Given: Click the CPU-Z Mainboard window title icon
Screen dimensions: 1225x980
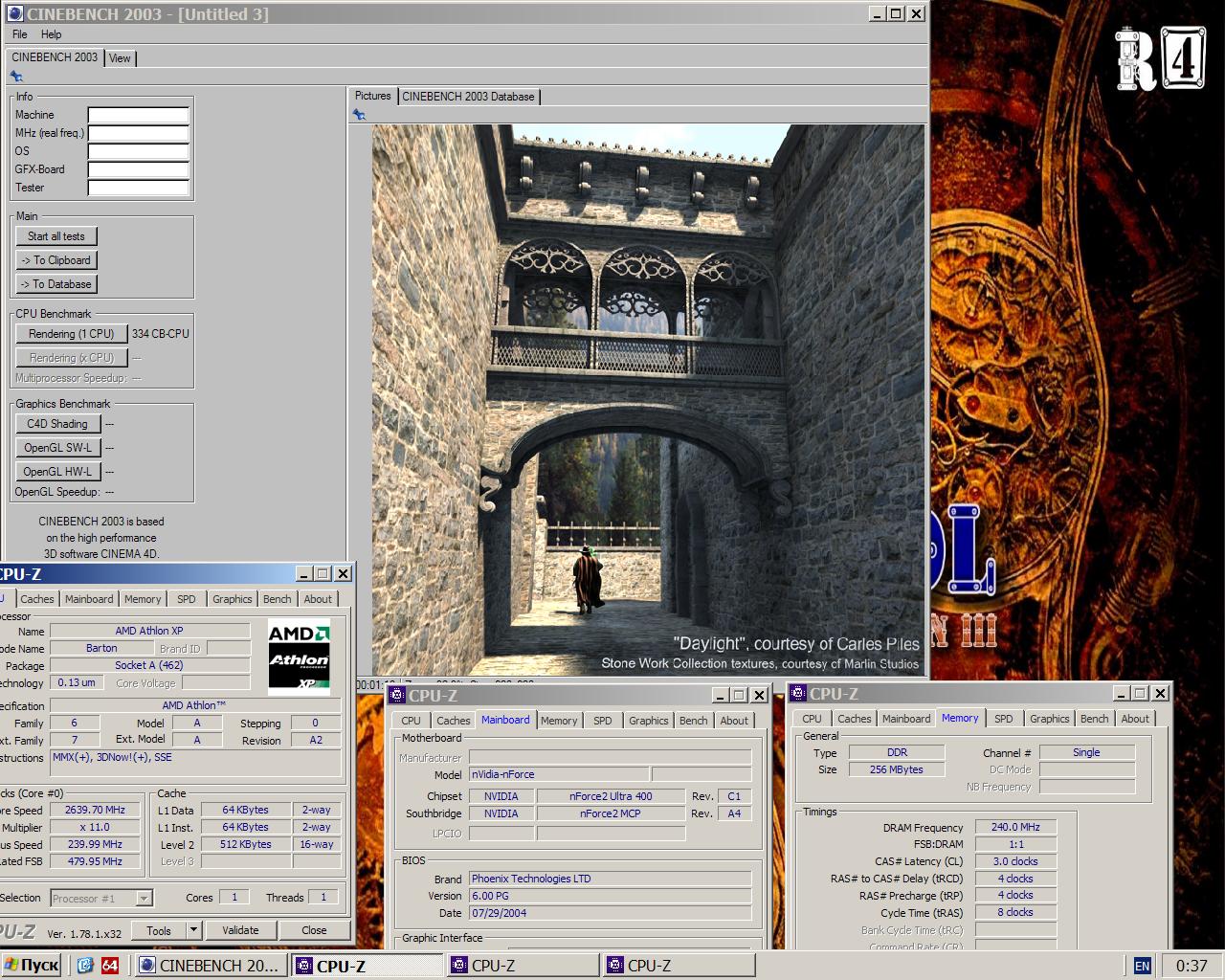Looking at the screenshot, I should coord(397,696).
